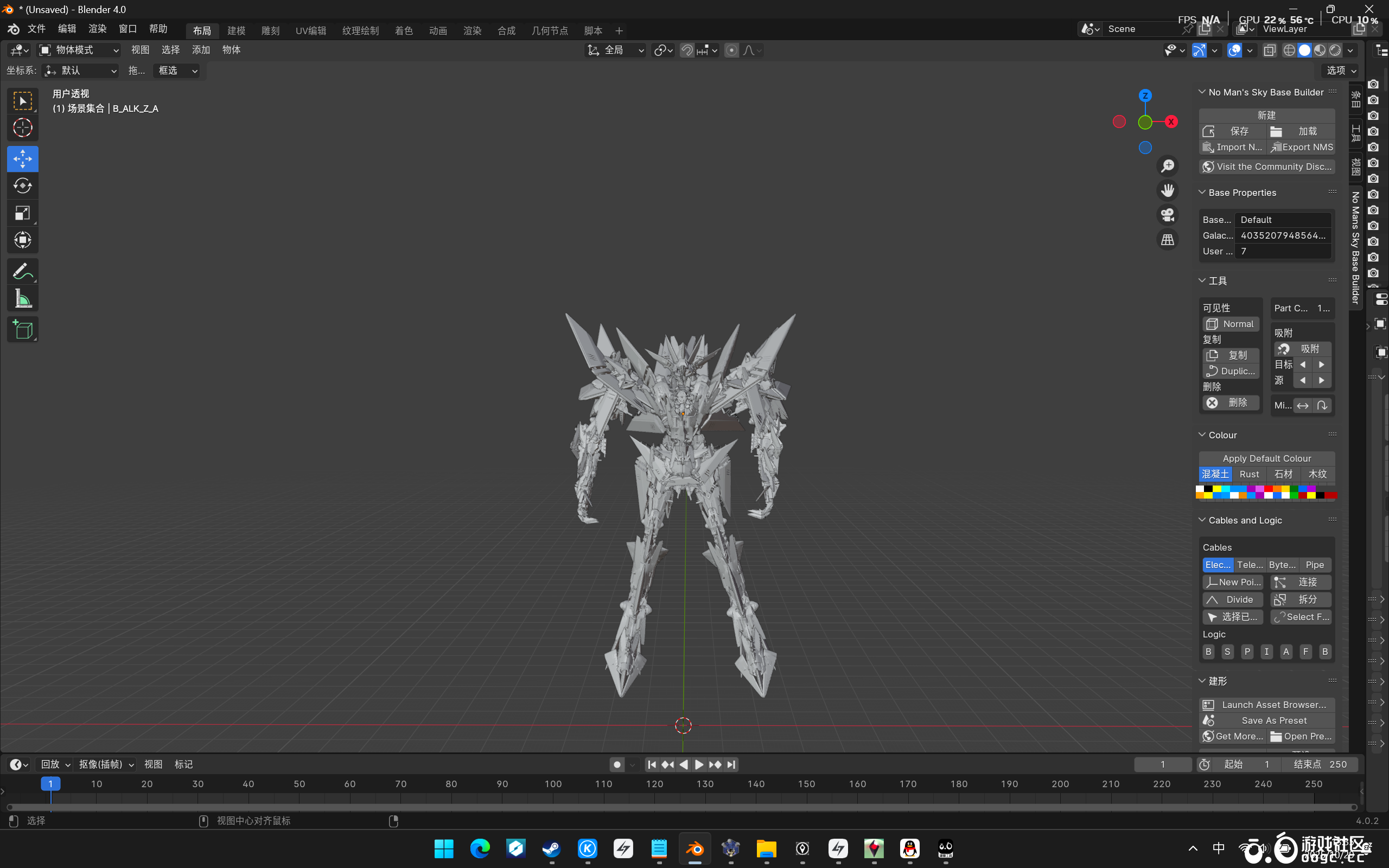Screen dimensions: 1389x868
Task: Toggle proportional editing in header
Action: click(731, 50)
